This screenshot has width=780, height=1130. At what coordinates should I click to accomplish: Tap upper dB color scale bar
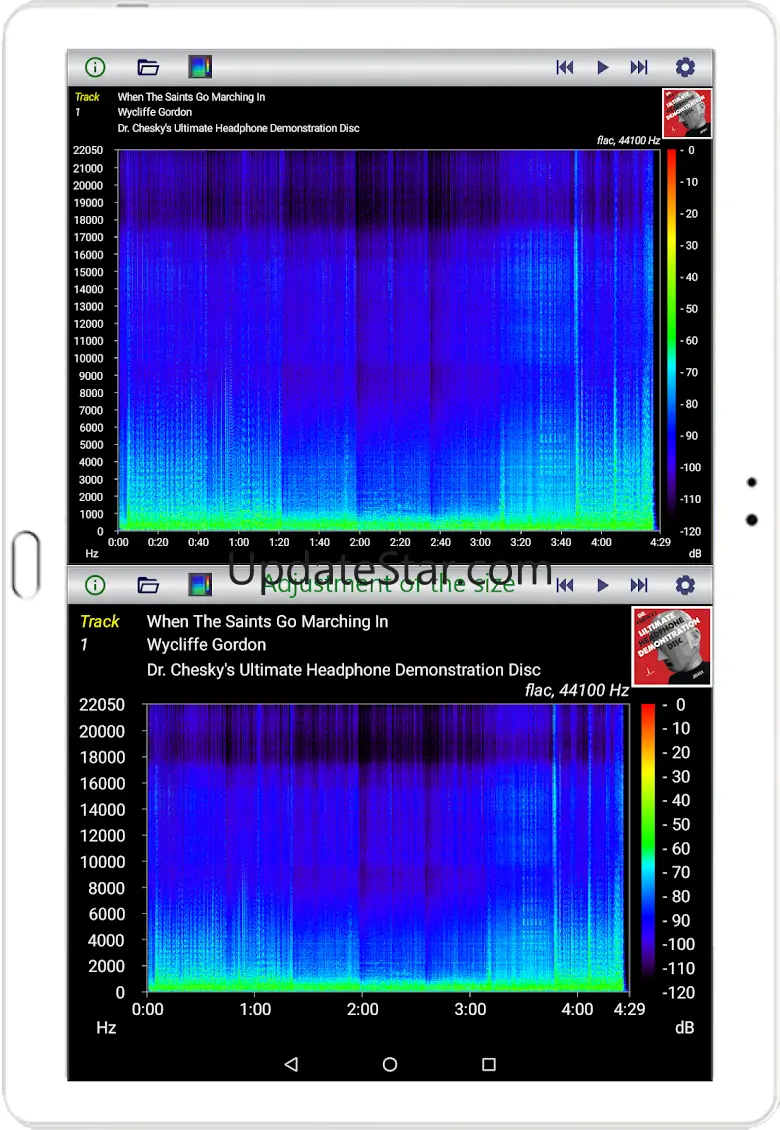coord(671,340)
